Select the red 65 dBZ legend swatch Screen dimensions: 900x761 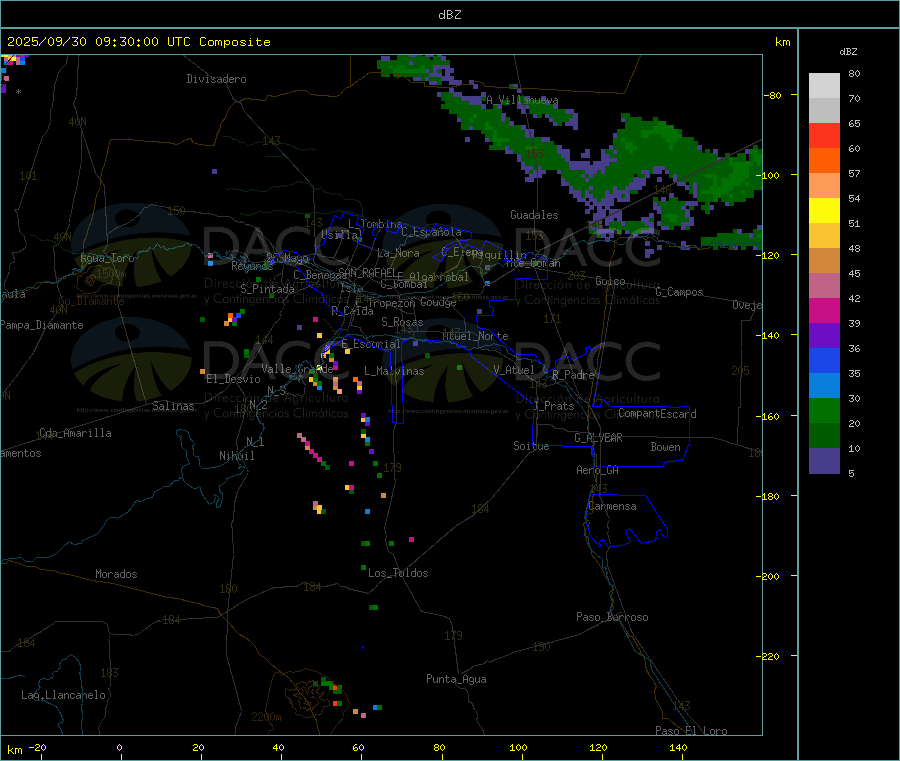pos(824,135)
